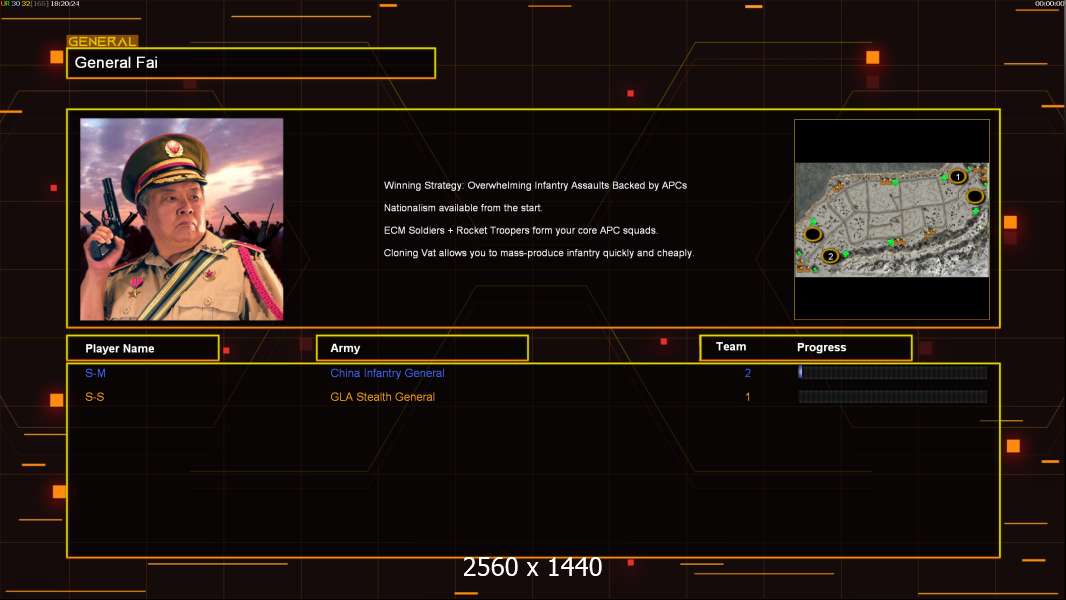This screenshot has height=600, width=1066.
Task: Click the General Fai portrait image
Action: (x=182, y=219)
